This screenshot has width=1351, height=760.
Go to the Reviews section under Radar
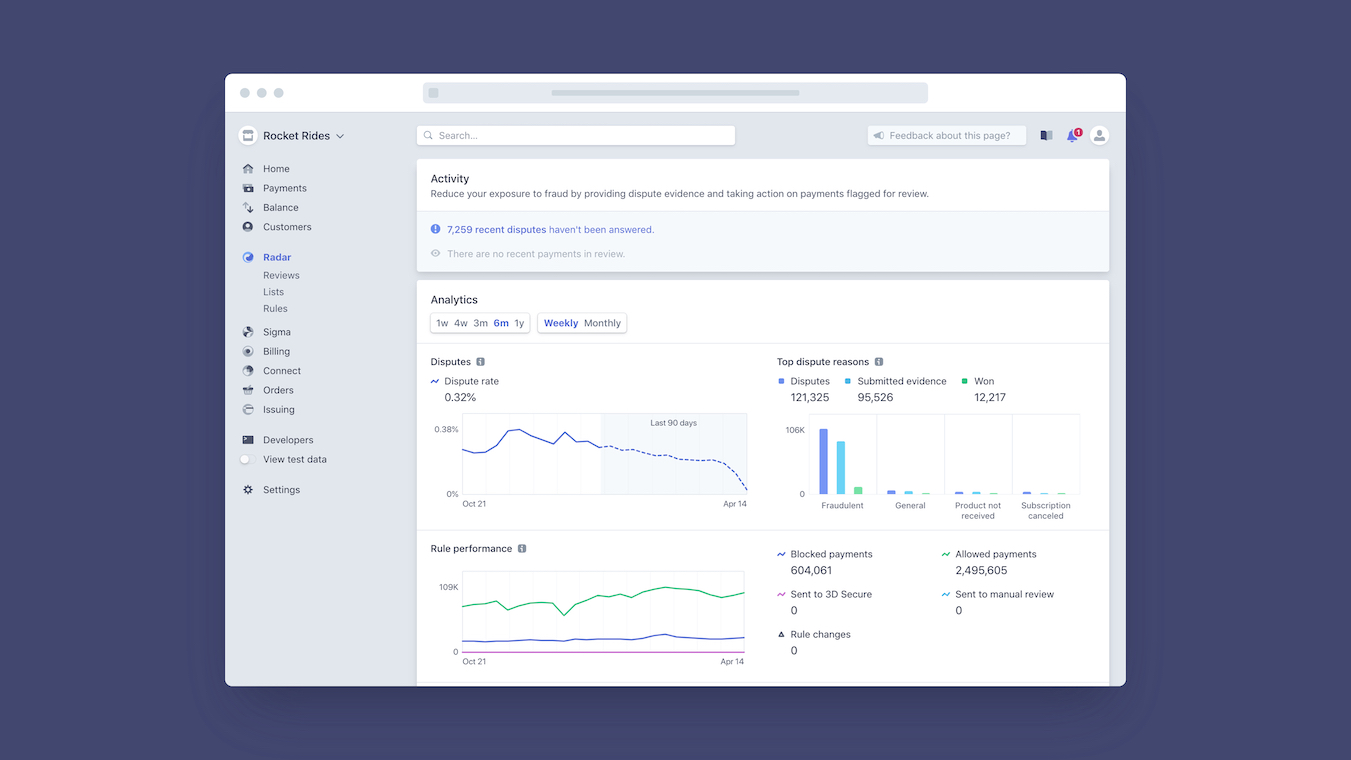tap(281, 274)
